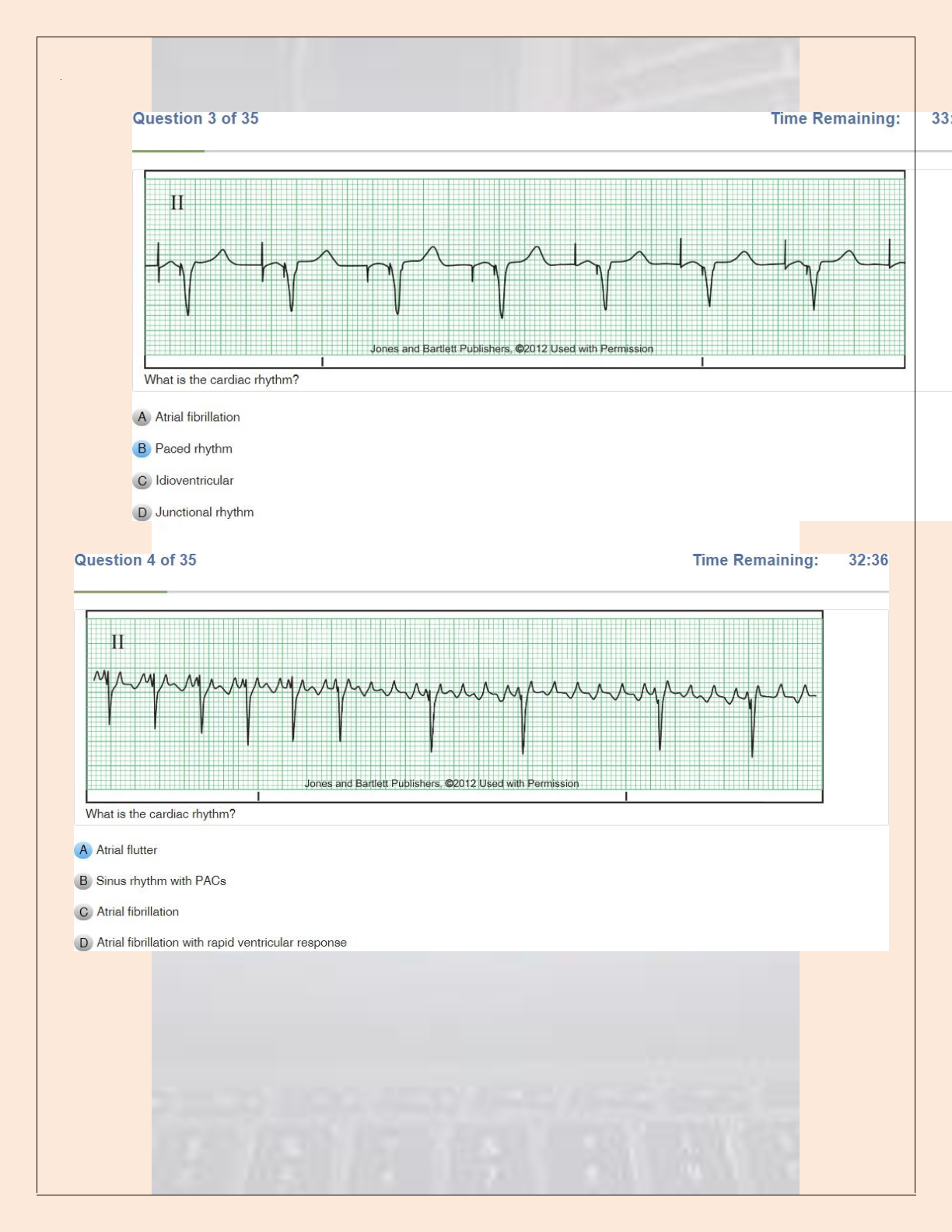Image resolution: width=952 pixels, height=1232 pixels.
Task: Click the 'Idioventricular' answer text
Action: click(194, 481)
